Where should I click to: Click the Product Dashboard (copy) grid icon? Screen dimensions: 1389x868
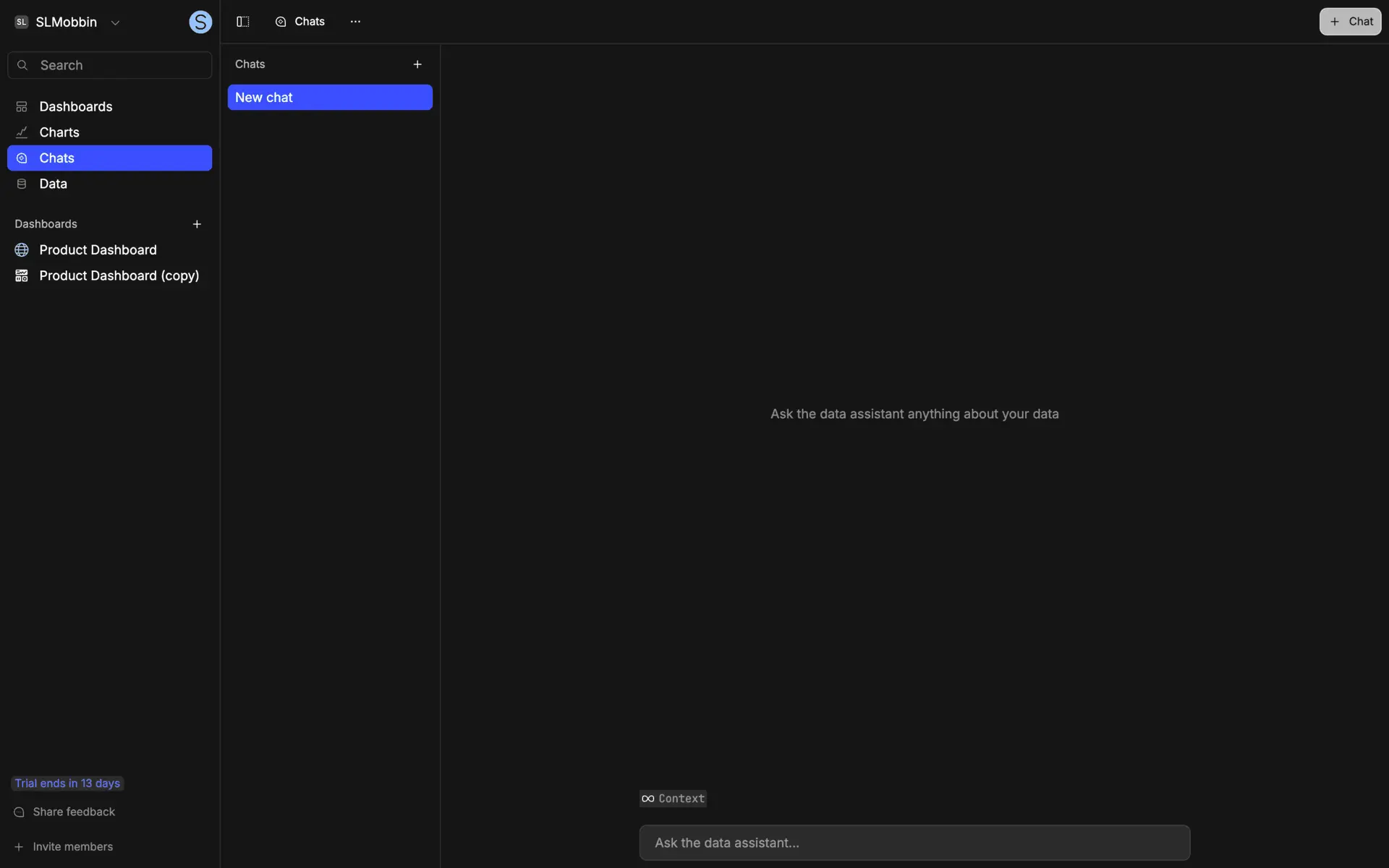coord(22,276)
